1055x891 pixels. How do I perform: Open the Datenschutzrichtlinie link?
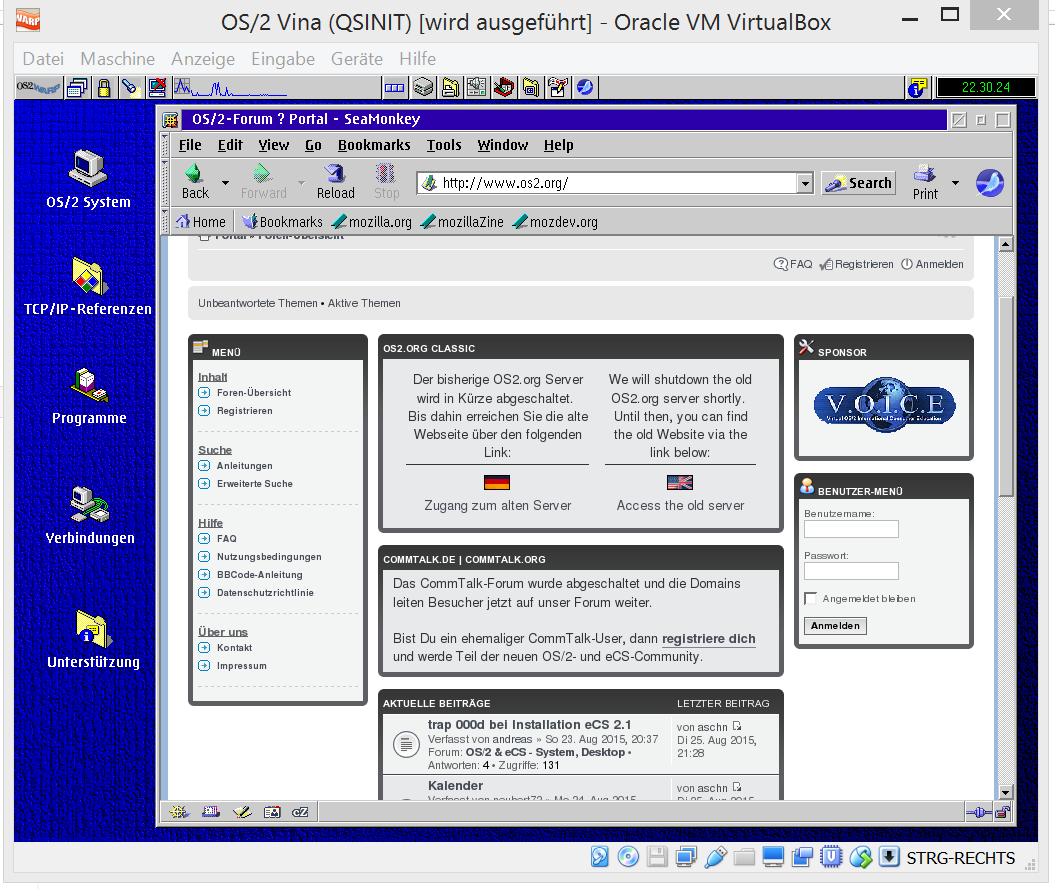(265, 593)
